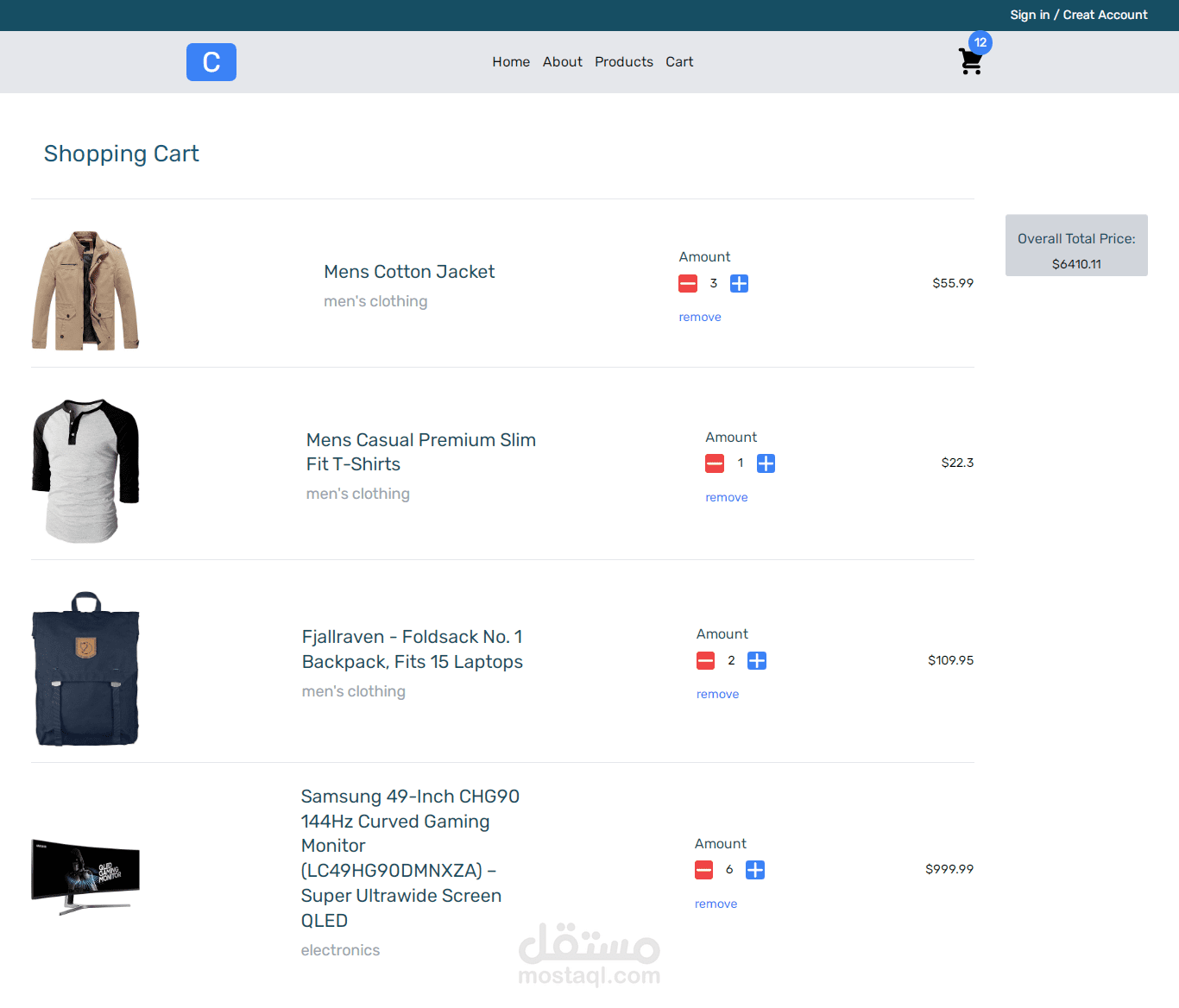Decrease Mens Casual Premium T-Shirts amount
Screen dimensions: 1179x1008
(x=715, y=463)
